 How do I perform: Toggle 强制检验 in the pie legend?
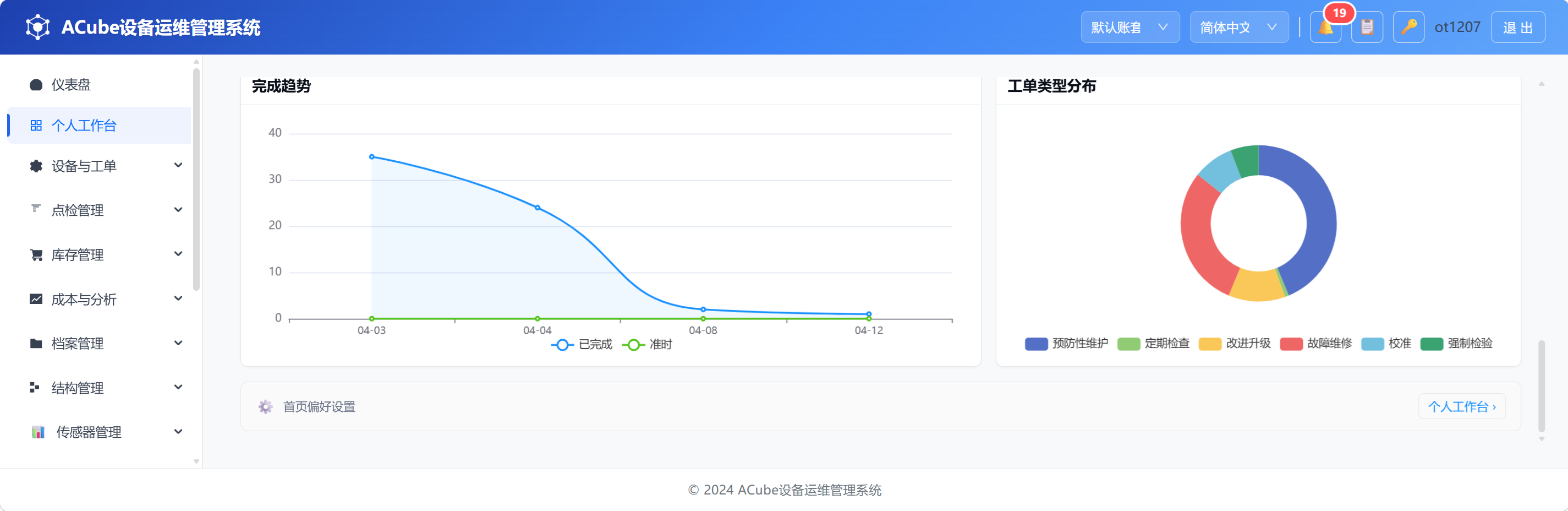coord(1456,344)
